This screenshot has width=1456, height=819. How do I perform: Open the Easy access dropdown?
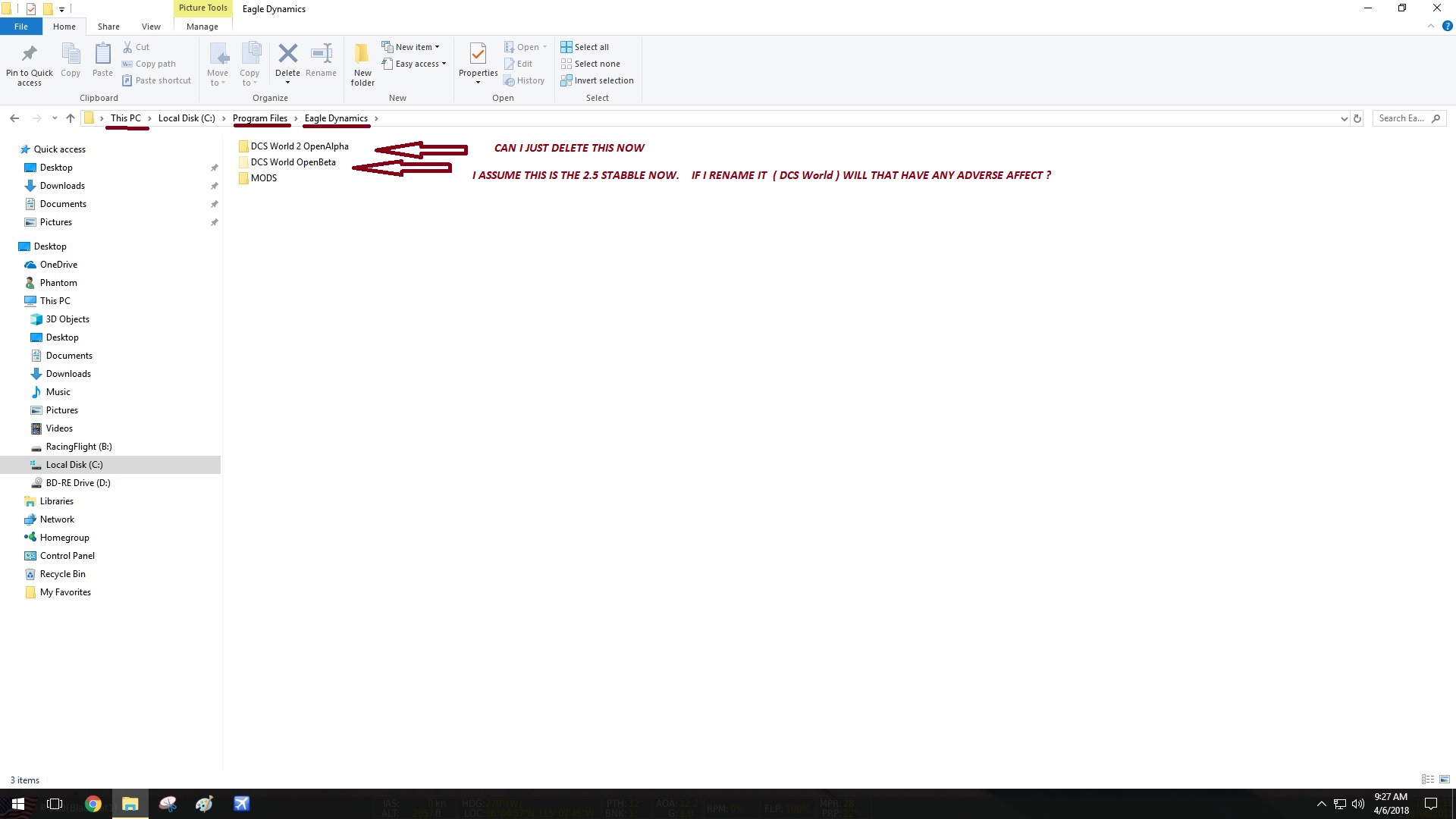point(414,64)
